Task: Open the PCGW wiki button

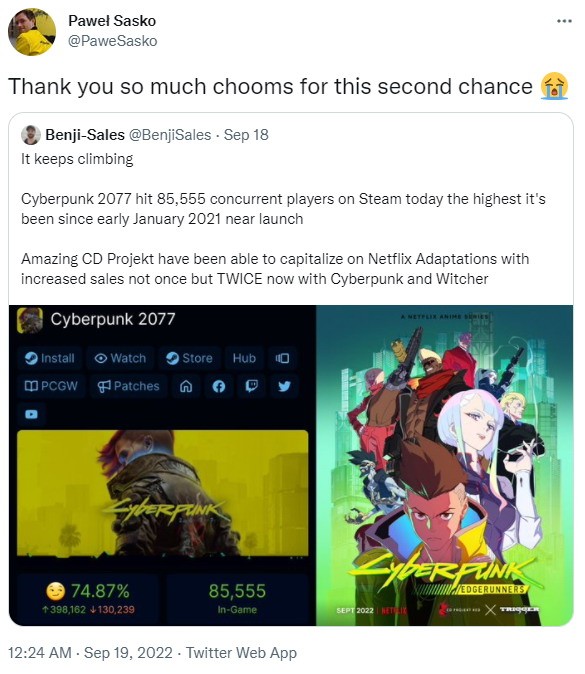Action: (52, 386)
